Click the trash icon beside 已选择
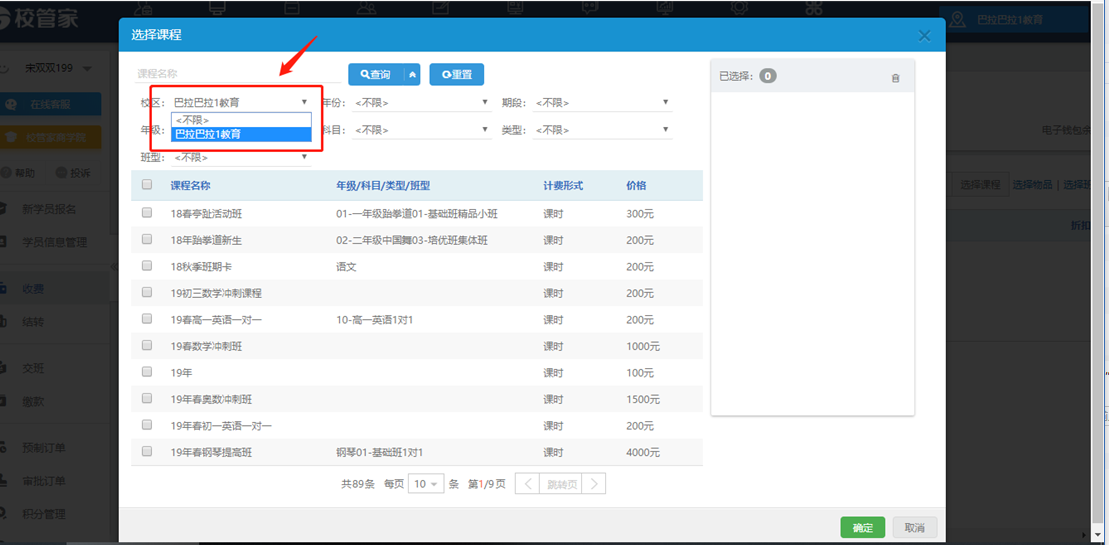Viewport: 1109px width, 545px height. point(895,78)
